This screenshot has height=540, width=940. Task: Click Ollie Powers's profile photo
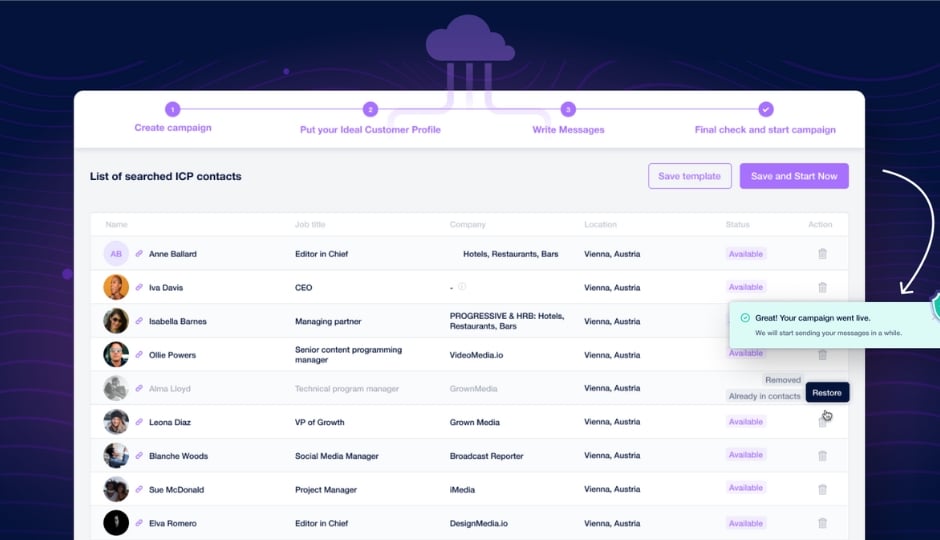[x=116, y=354]
